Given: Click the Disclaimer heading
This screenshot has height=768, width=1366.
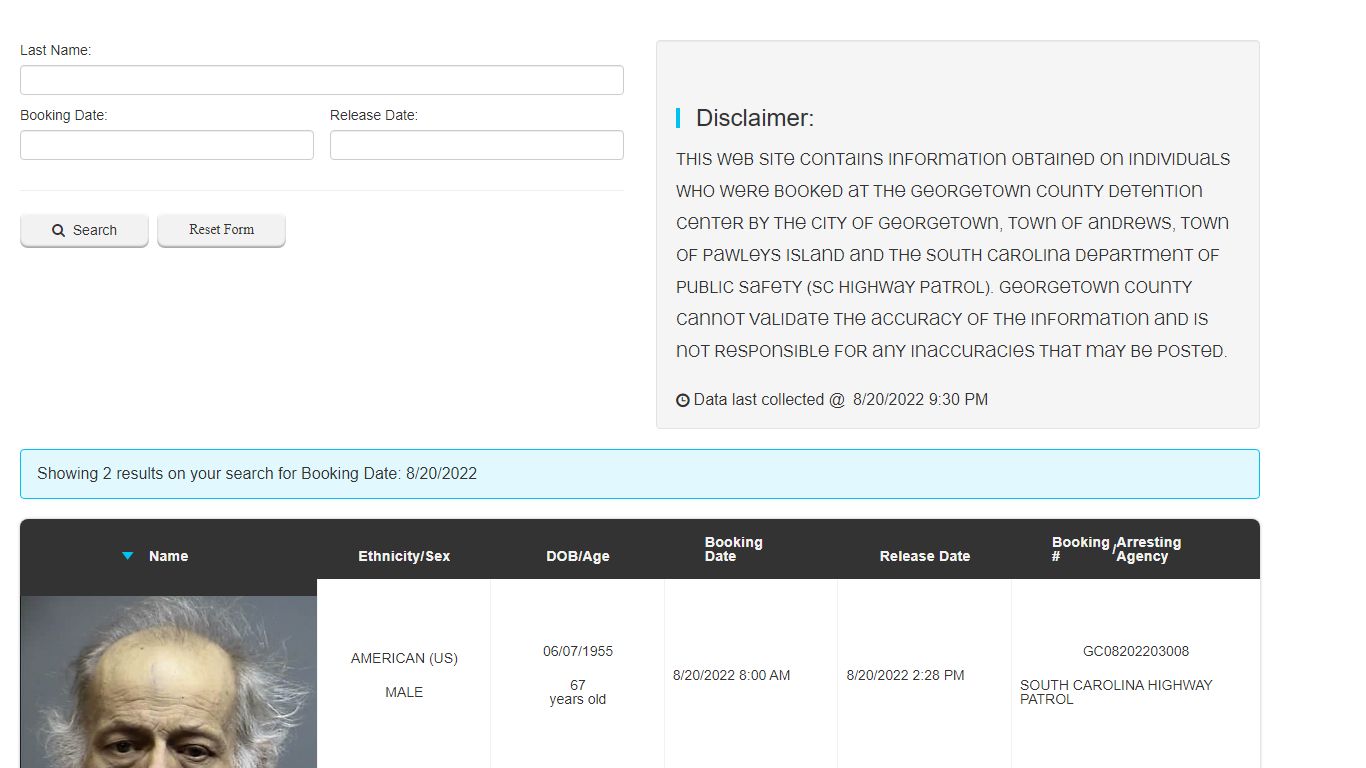Looking at the screenshot, I should point(754,118).
